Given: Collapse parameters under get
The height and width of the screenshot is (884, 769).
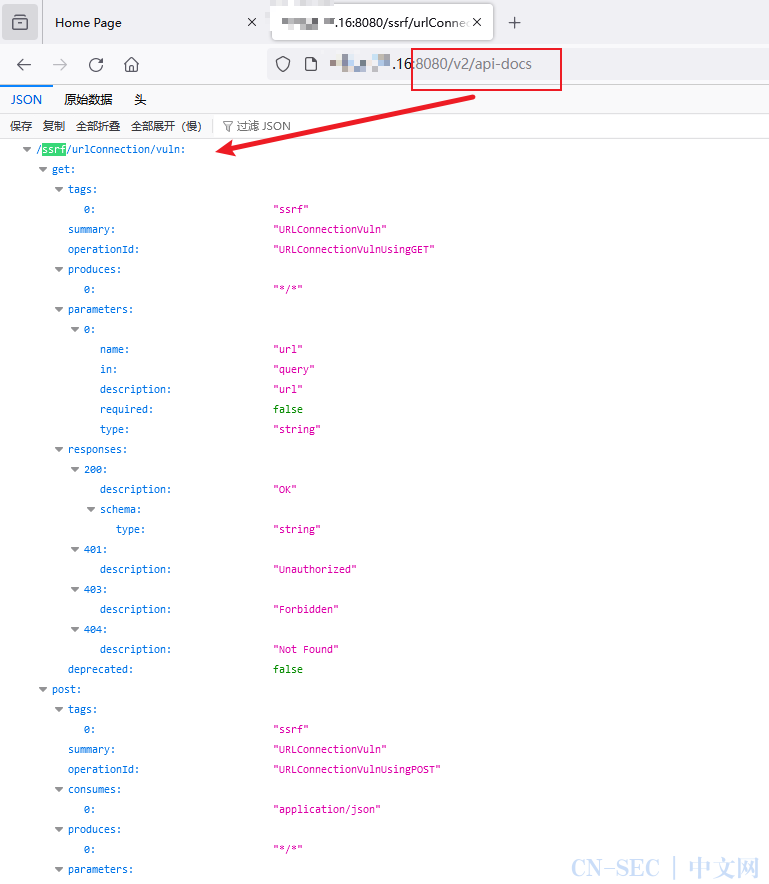Looking at the screenshot, I should 59,310.
